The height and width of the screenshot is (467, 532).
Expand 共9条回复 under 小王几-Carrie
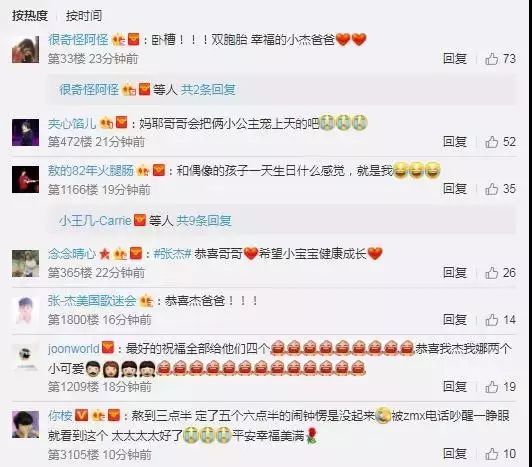pos(204,221)
